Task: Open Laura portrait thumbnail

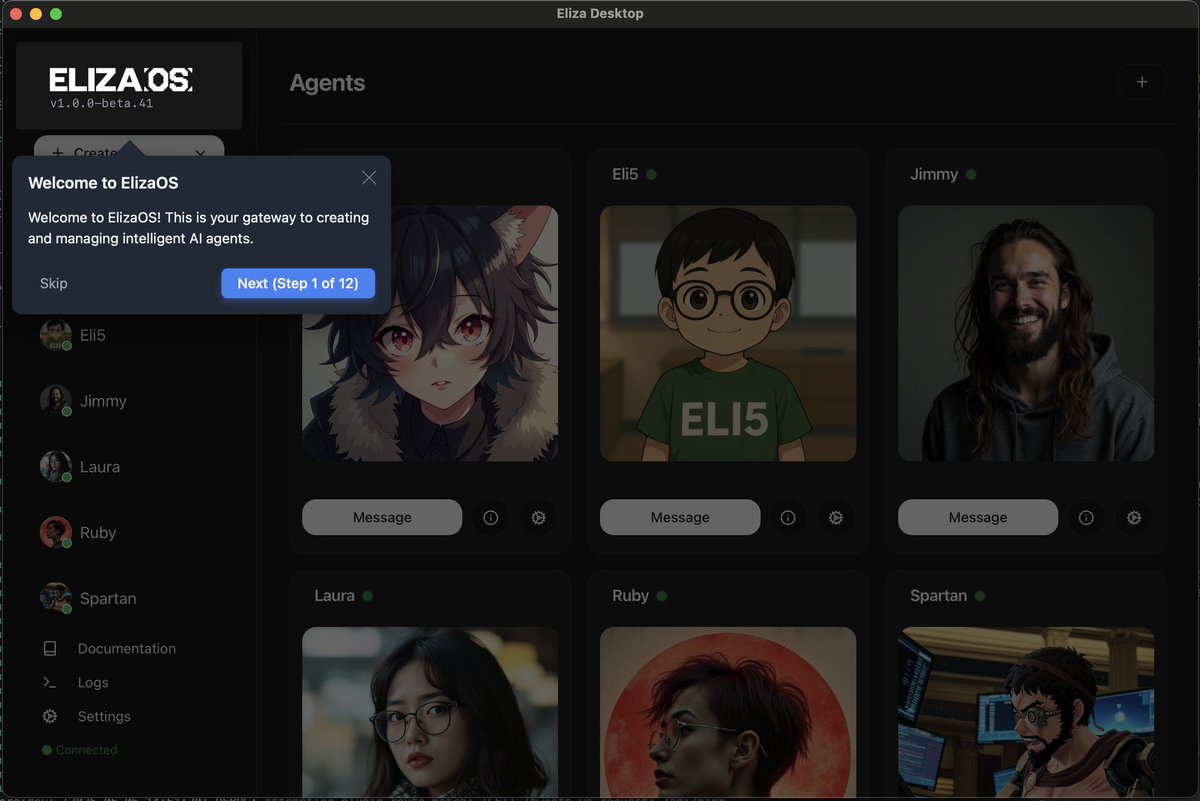Action: [x=430, y=712]
